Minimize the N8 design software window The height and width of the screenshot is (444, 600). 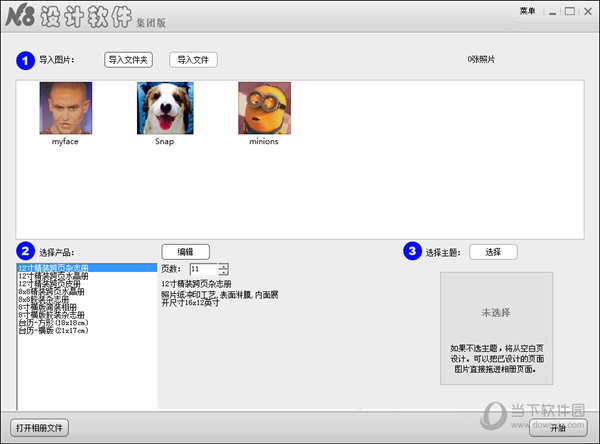(552, 12)
